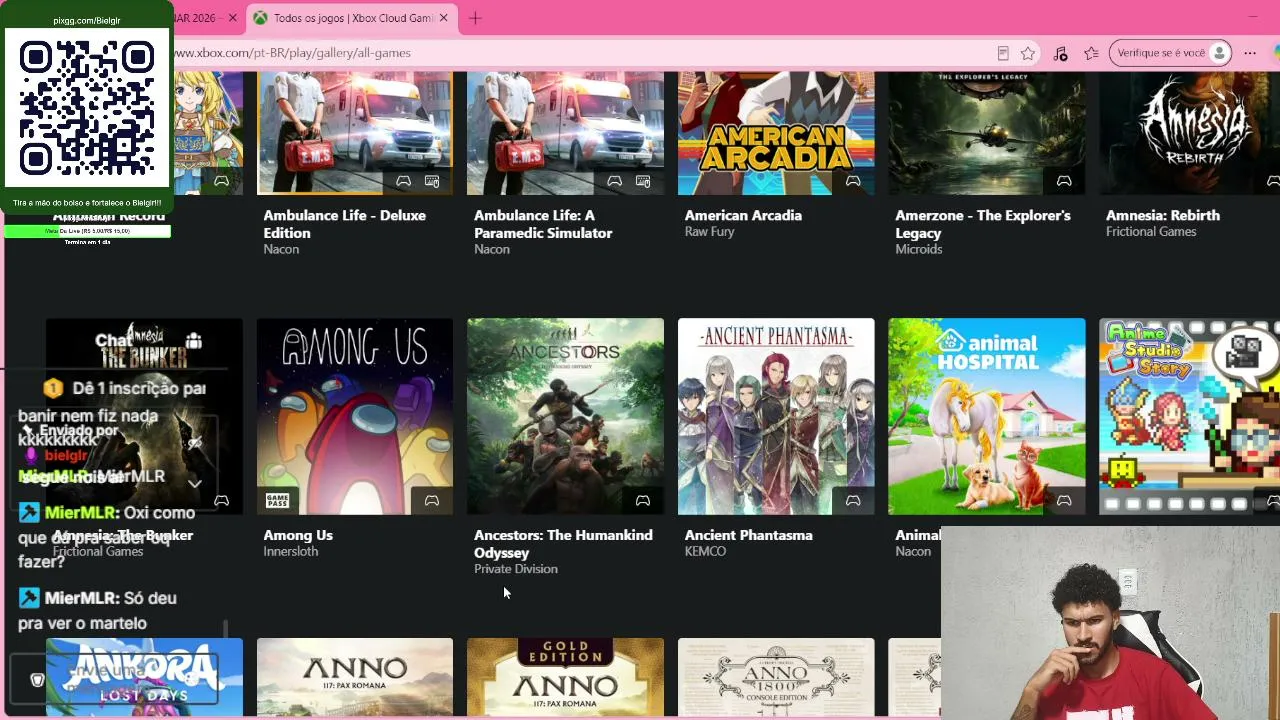1280x720 pixels.
Task: Open the Ambulance Life - Deluxe Edition cover
Action: (x=355, y=133)
